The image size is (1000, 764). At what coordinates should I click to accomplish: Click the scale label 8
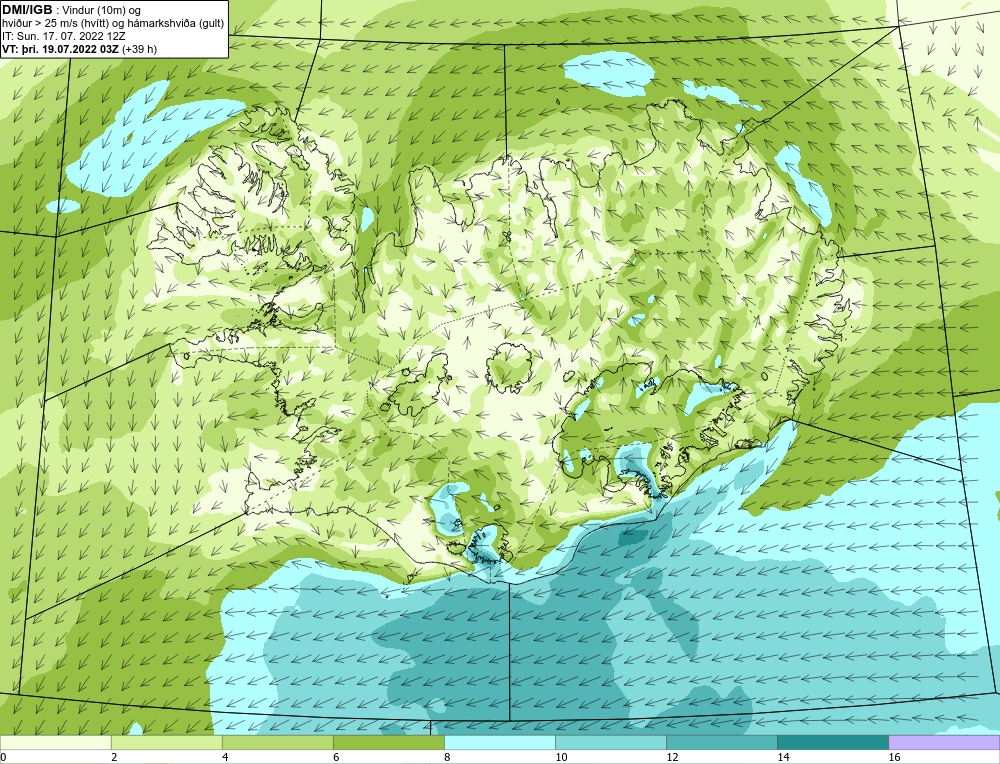pos(447,757)
